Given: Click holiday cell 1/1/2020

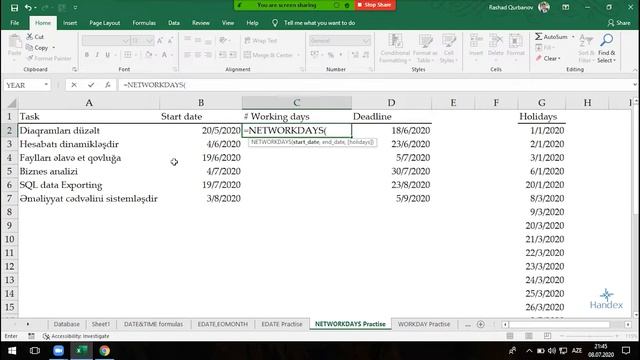Looking at the screenshot, I should (542, 131).
